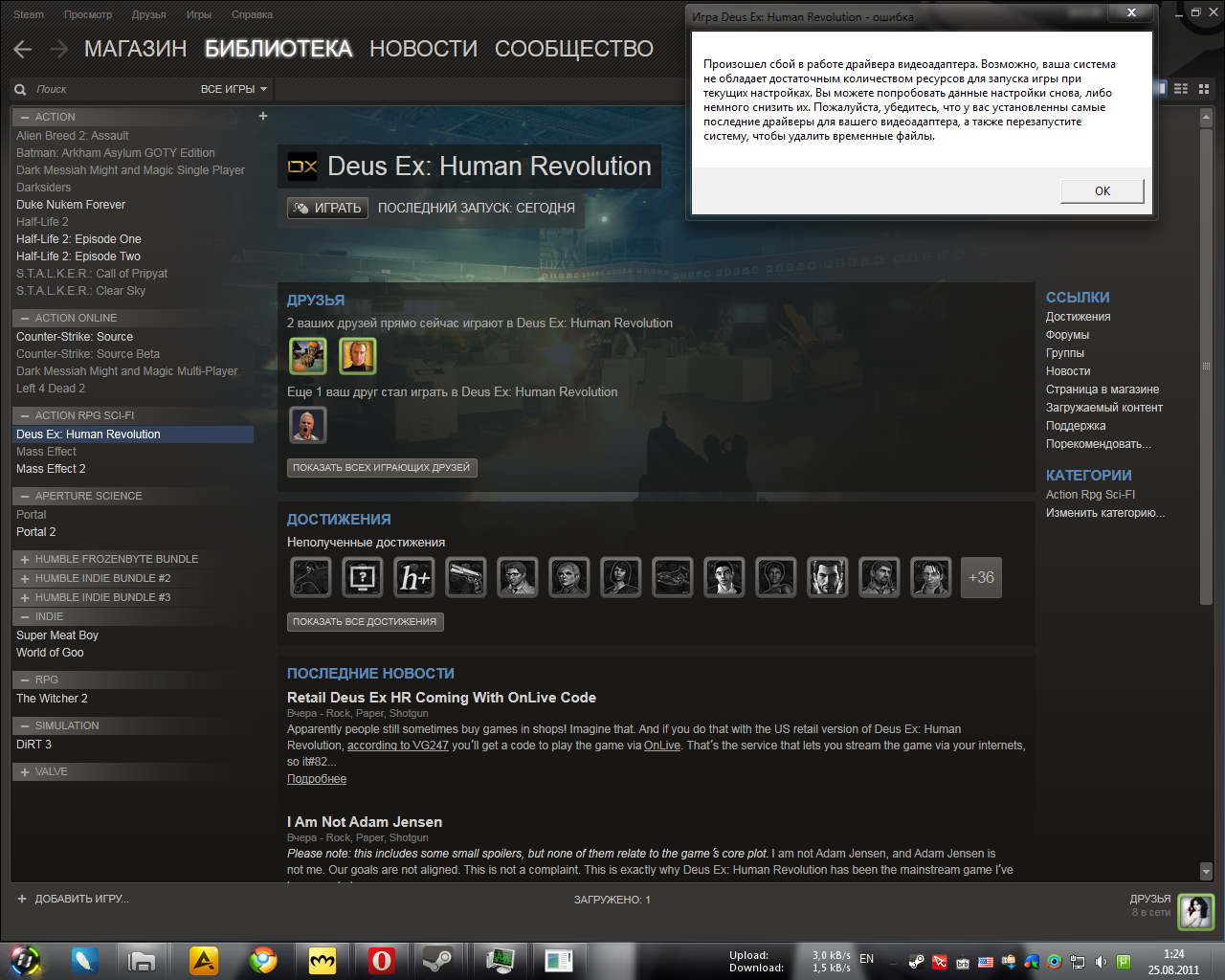Image resolution: width=1225 pixels, height=980 pixels.
Task: Open the Игры menu
Action: [x=199, y=14]
